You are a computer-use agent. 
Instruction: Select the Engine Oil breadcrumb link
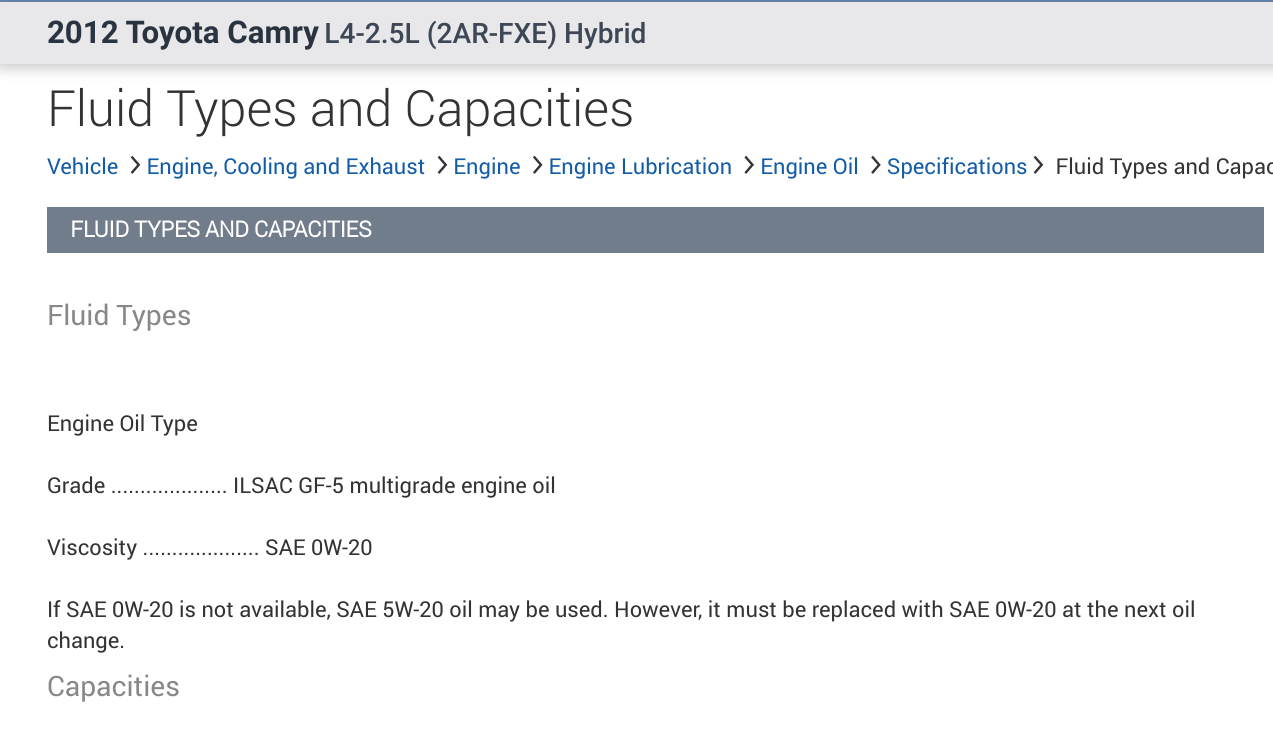click(809, 167)
